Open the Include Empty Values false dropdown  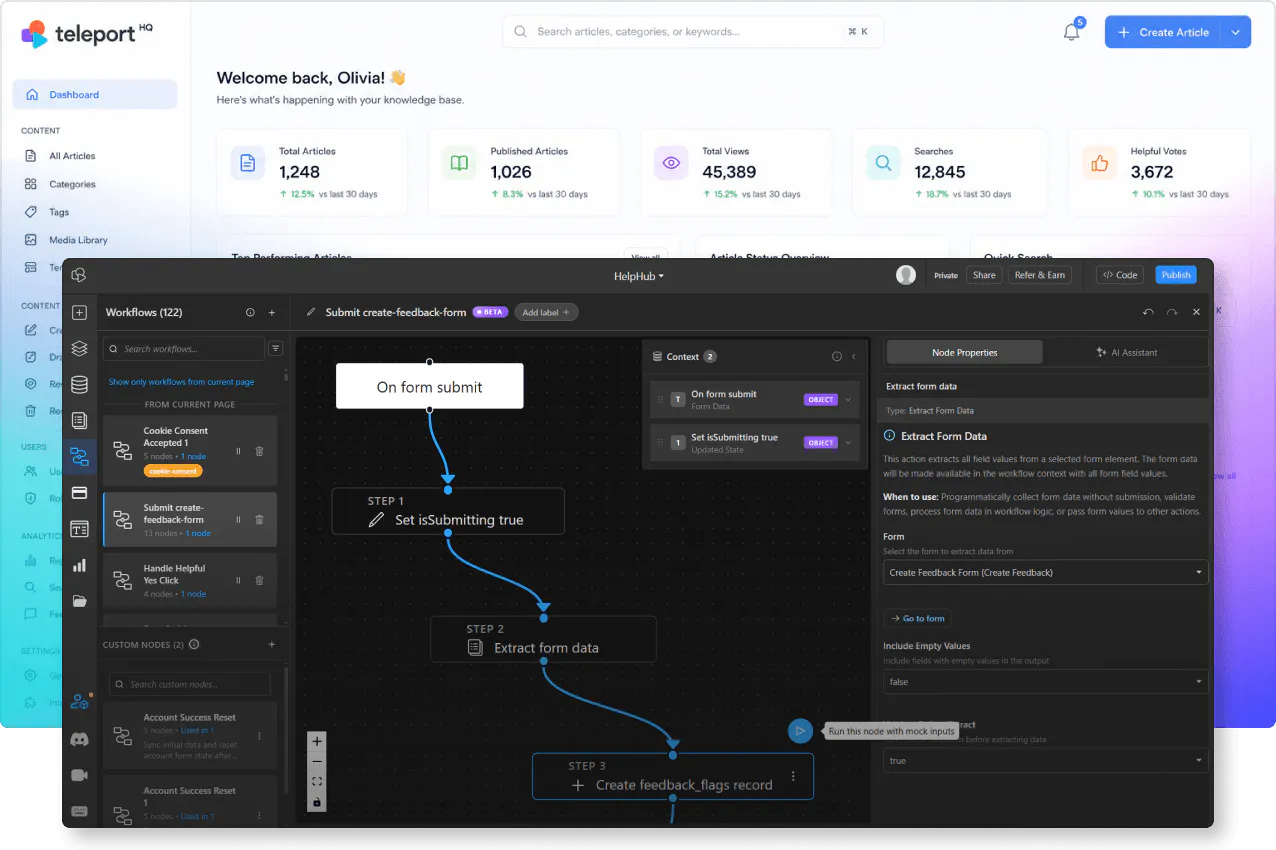(1045, 682)
